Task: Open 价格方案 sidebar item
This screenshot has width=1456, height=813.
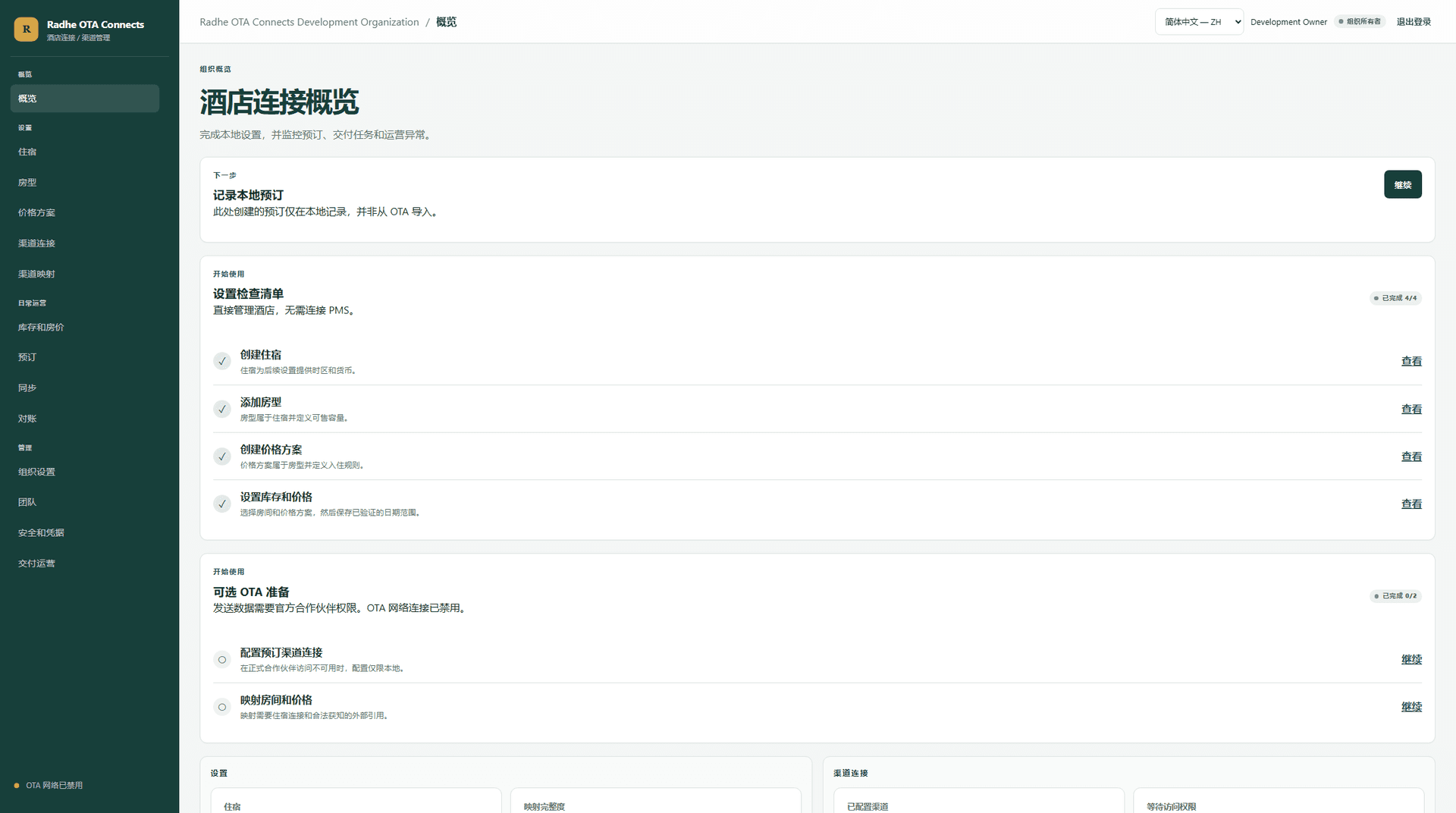Action: (85, 213)
